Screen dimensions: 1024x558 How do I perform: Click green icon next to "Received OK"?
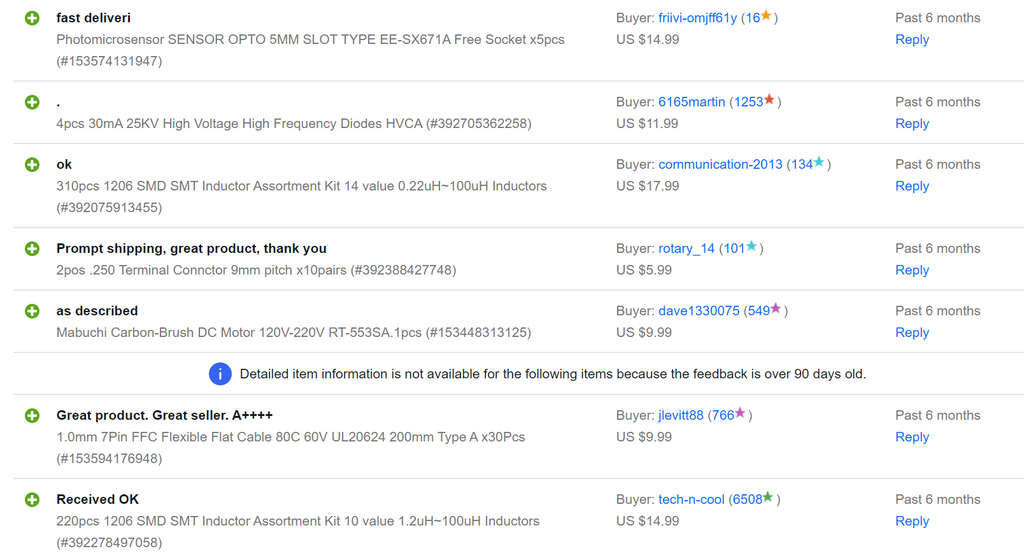coord(32,499)
